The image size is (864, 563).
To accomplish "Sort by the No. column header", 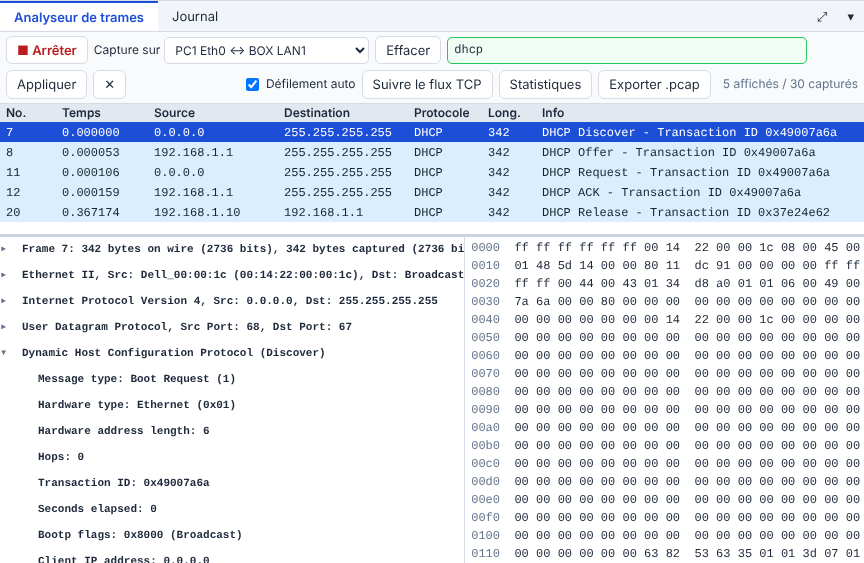I will tap(16, 113).
